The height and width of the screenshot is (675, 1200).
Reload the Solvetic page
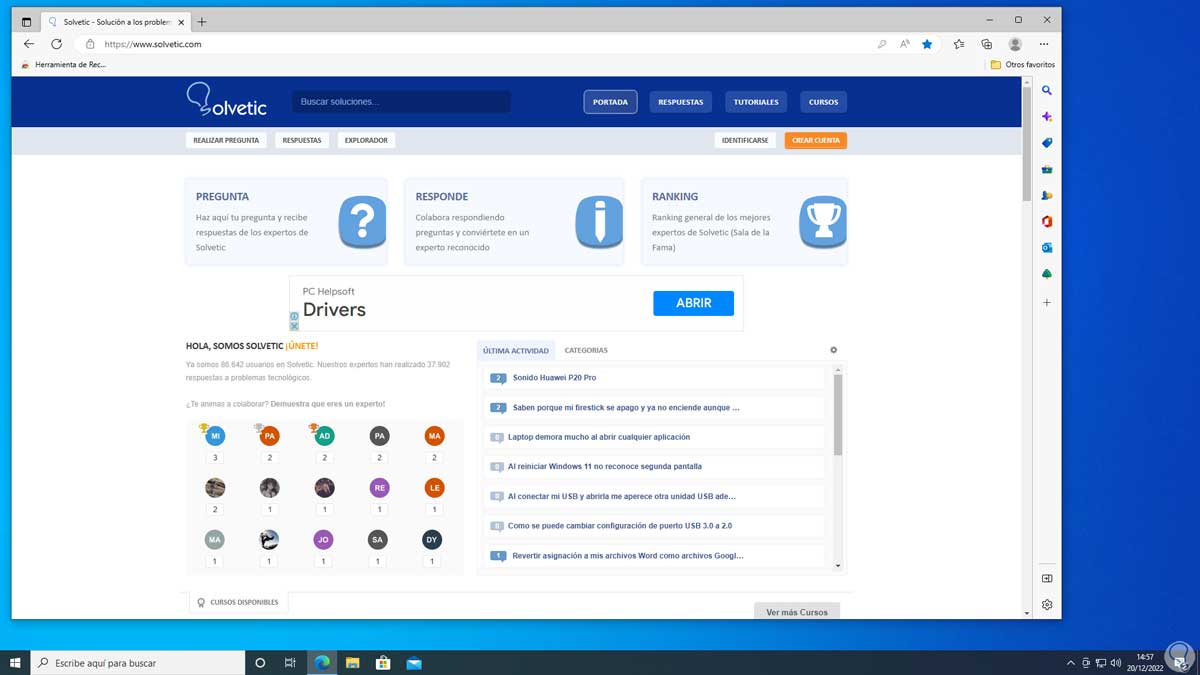tap(56, 44)
